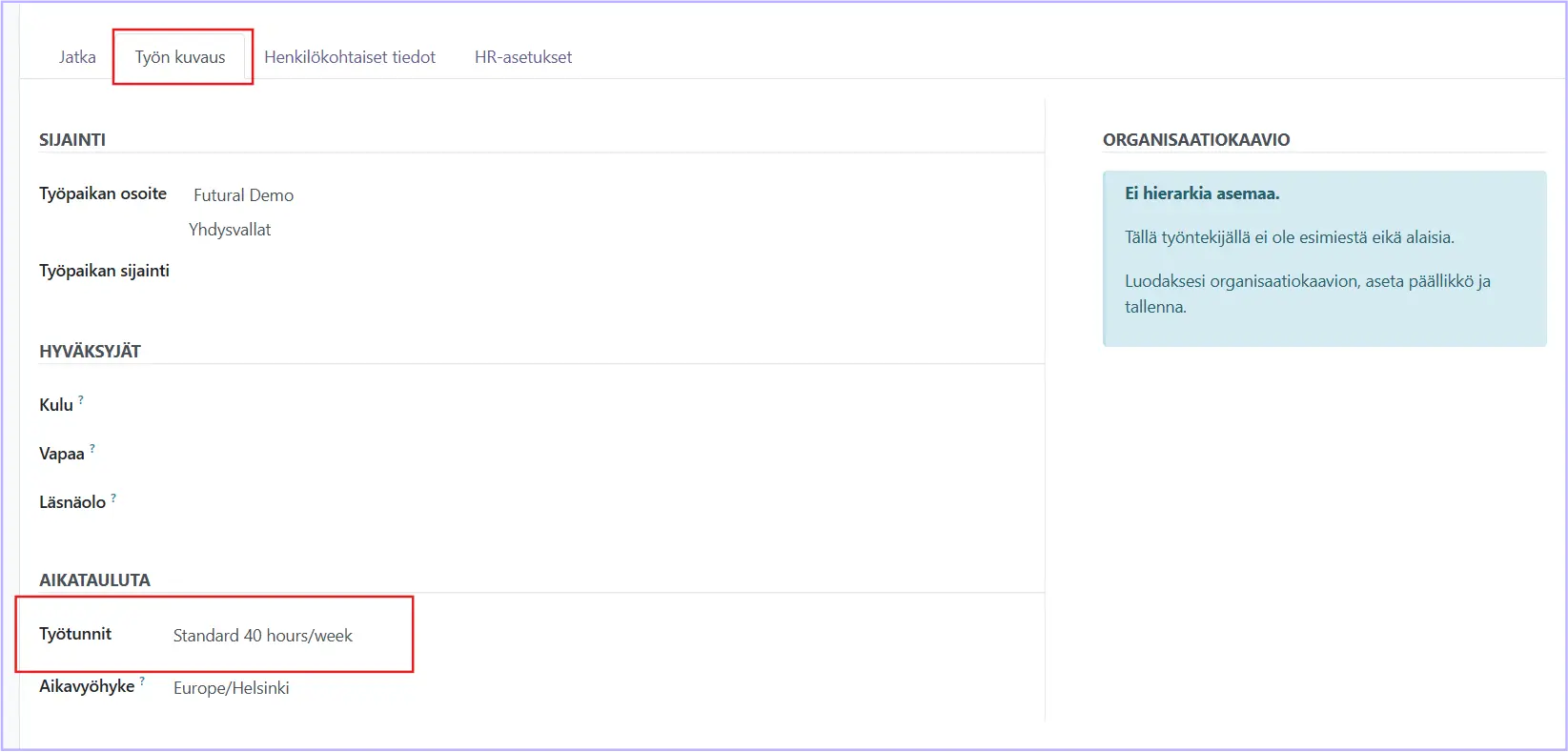Go to the HR-asetukset tab
Screen dimensions: 1568x752
click(x=523, y=57)
